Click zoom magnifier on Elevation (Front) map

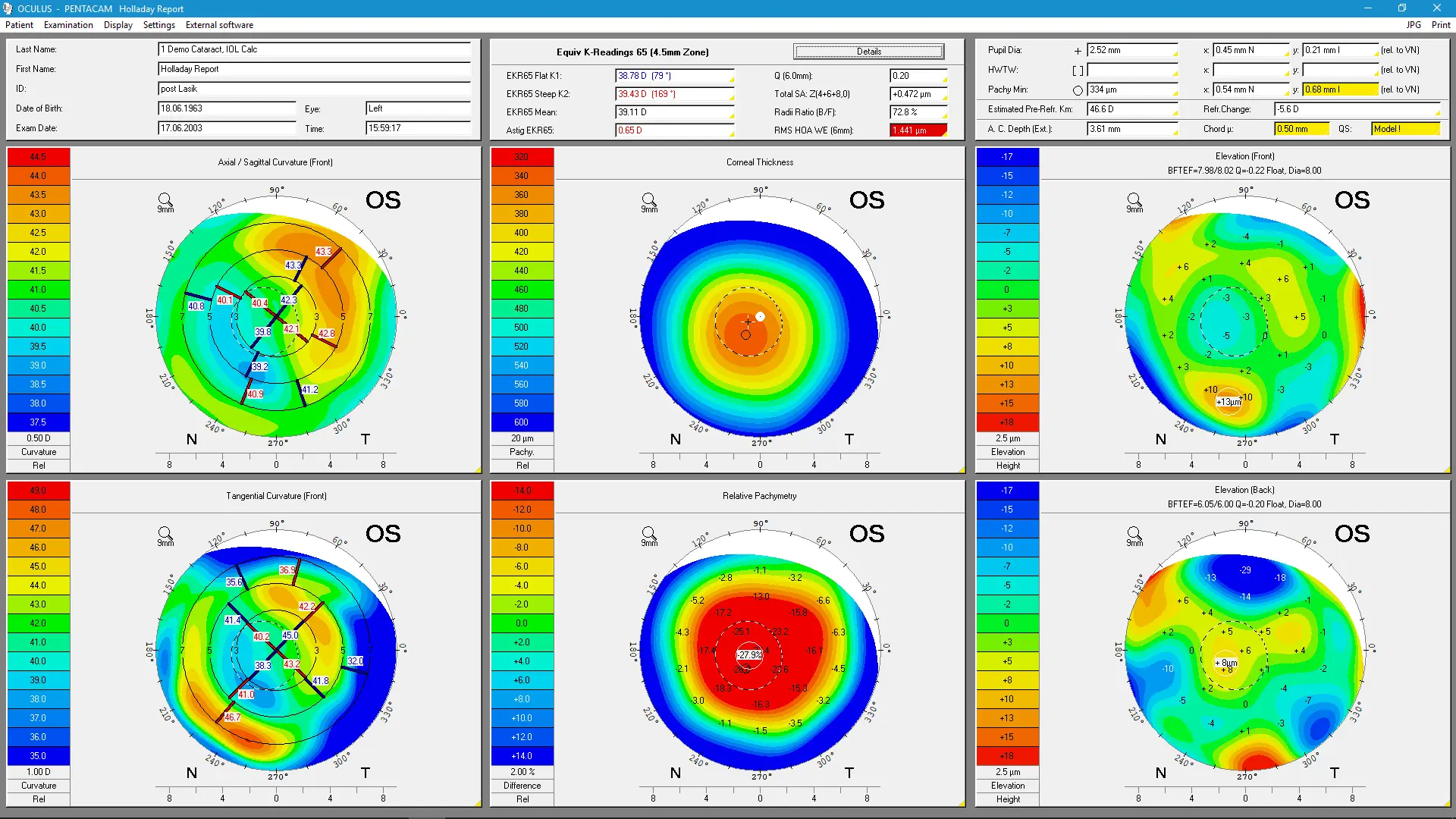pos(1134,200)
